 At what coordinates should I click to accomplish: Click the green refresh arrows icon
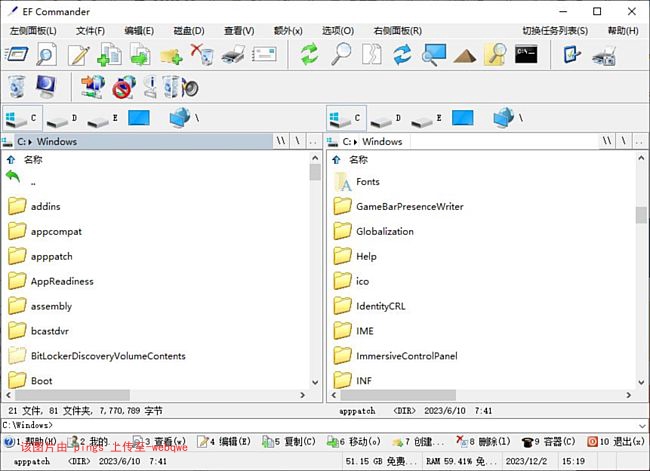pyautogui.click(x=310, y=55)
